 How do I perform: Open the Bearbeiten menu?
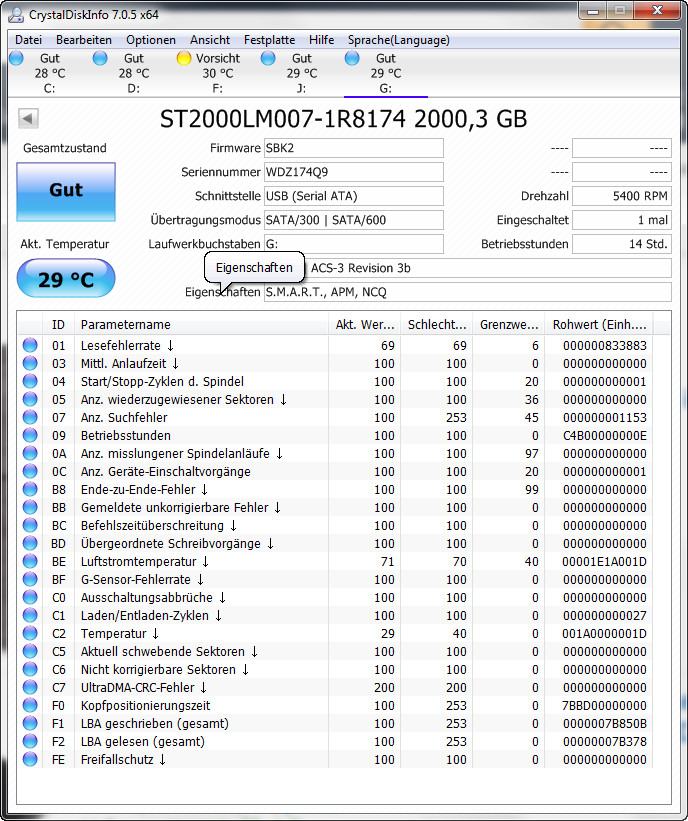(84, 40)
